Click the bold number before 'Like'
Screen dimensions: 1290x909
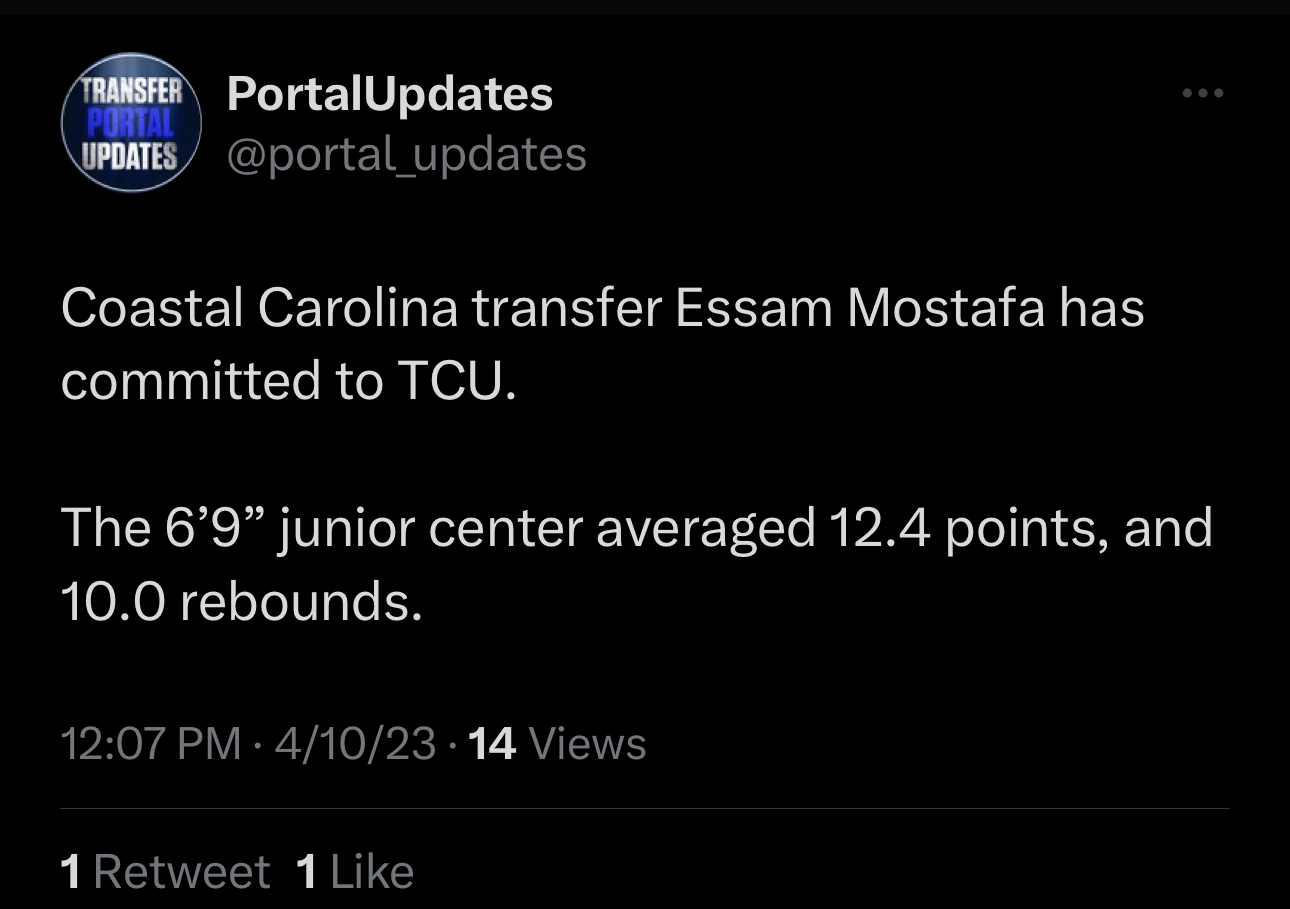click(x=307, y=872)
